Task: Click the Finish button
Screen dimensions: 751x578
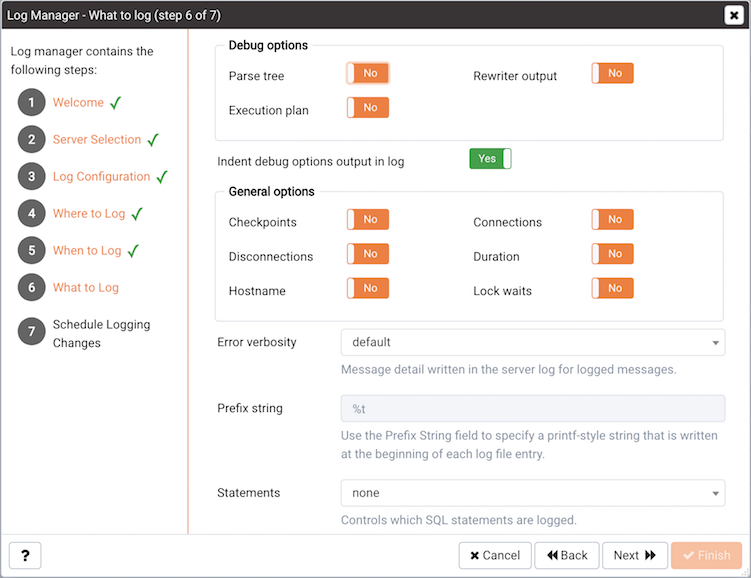Action: tap(706, 555)
